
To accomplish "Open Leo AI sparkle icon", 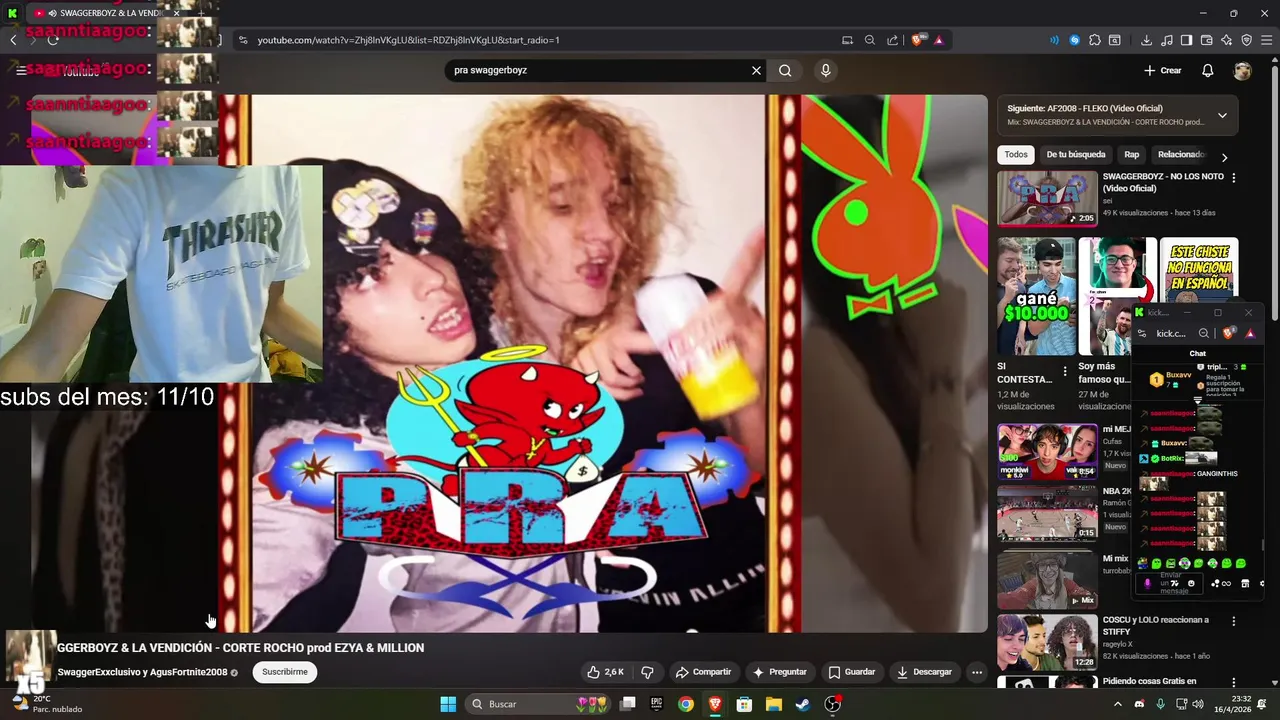I will tap(1226, 40).
